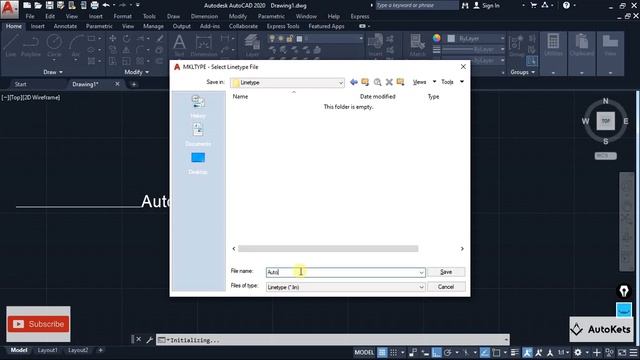640x360 pixels.
Task: Click the customization wrench icon by command line
Action: pos(149,340)
